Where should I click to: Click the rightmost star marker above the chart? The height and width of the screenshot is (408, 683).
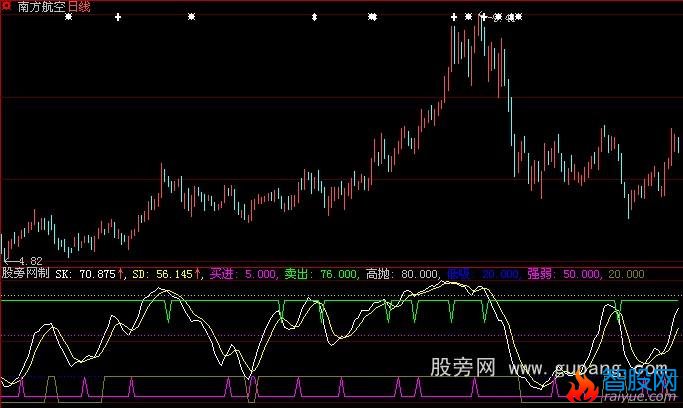coord(518,17)
